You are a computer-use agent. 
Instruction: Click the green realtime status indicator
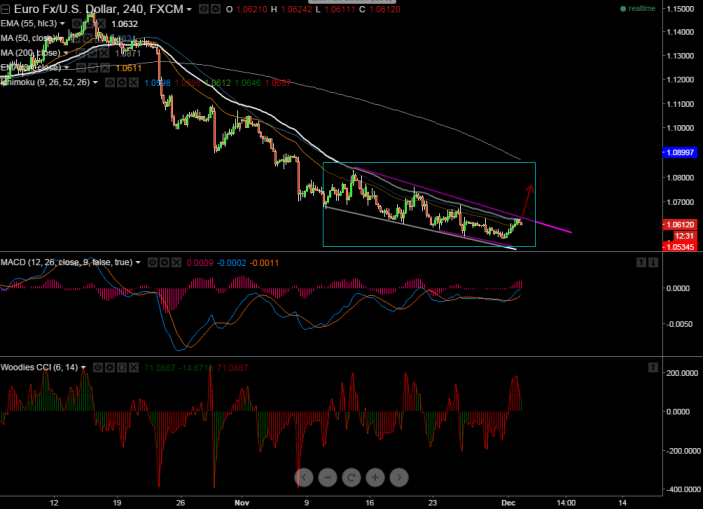click(638, 9)
